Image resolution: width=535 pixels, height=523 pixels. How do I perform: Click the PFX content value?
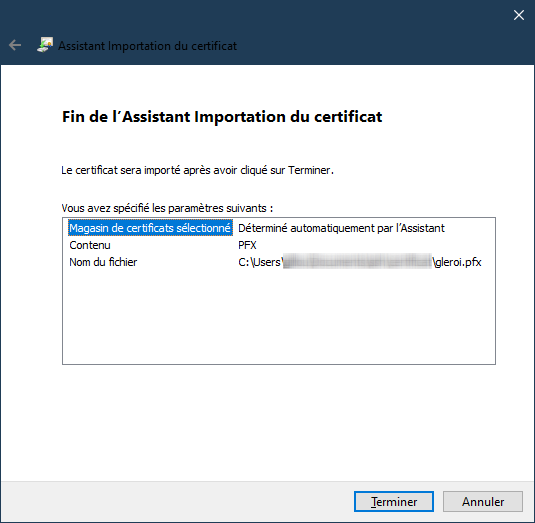(x=247, y=245)
